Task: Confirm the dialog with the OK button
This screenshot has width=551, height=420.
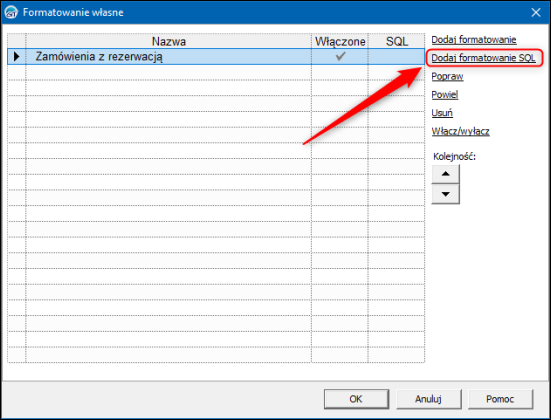Action: pyautogui.click(x=356, y=399)
